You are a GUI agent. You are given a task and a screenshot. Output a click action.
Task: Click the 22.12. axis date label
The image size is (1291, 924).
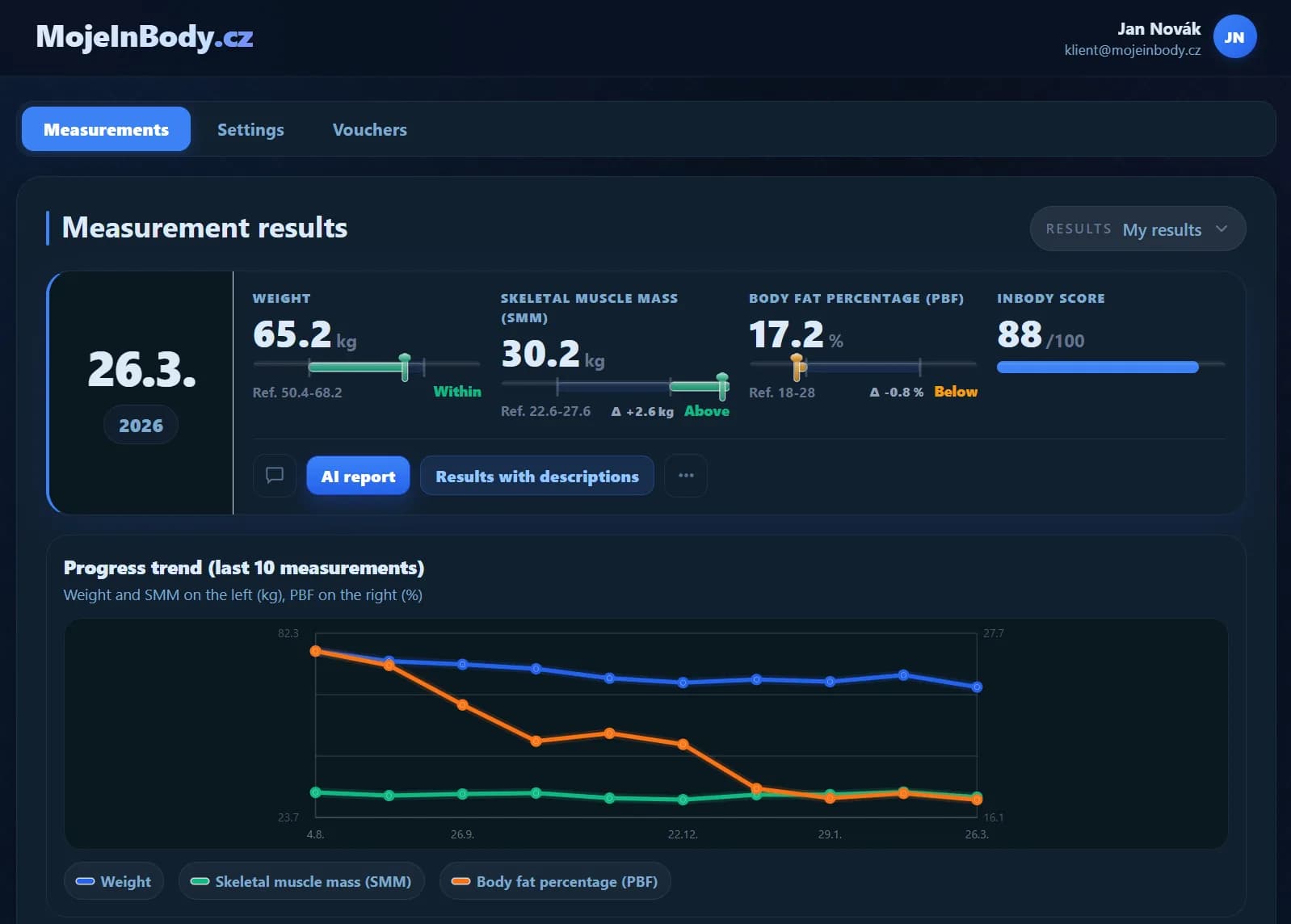tap(683, 834)
